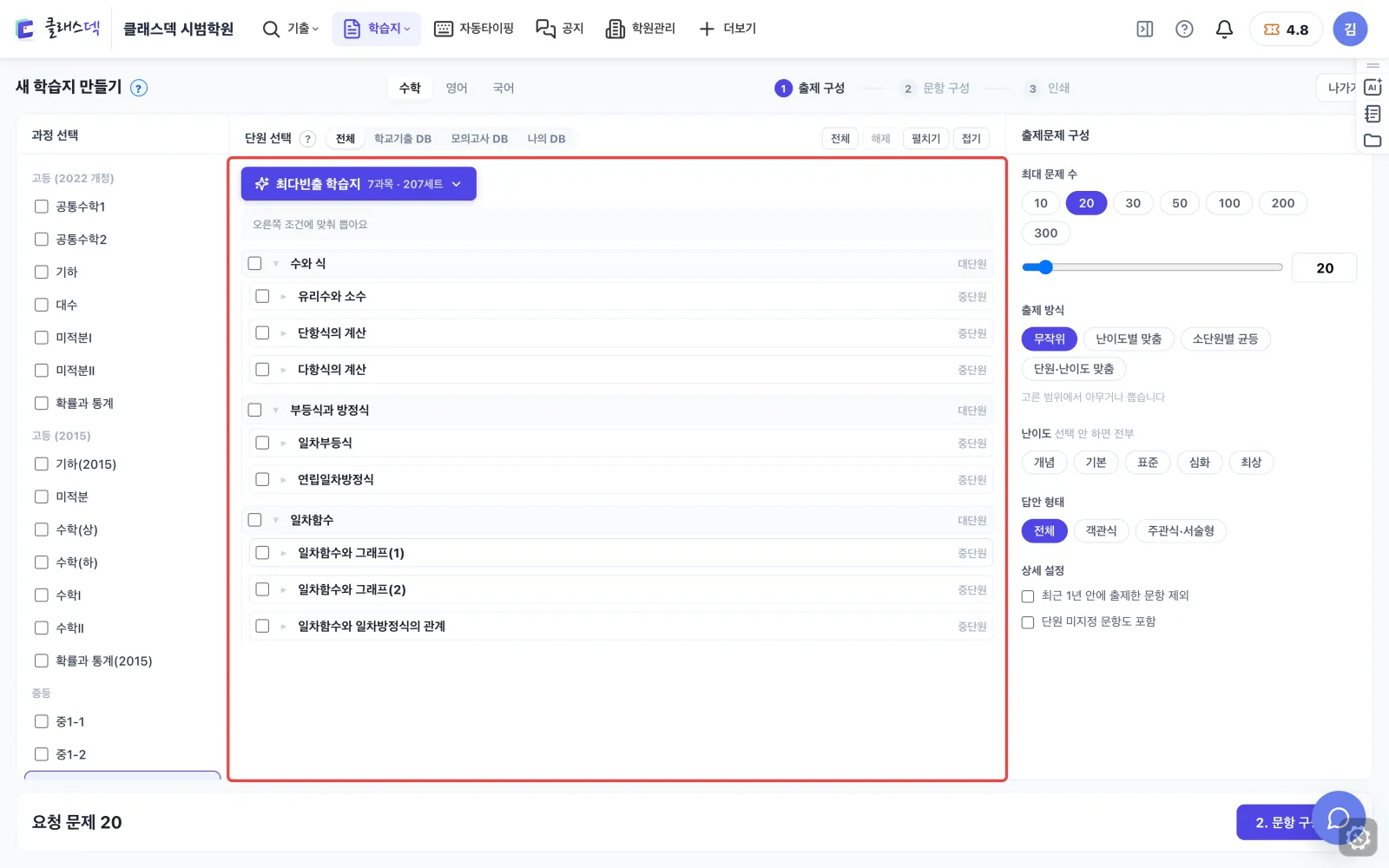Select the 학교기출 DB tab

click(403, 139)
